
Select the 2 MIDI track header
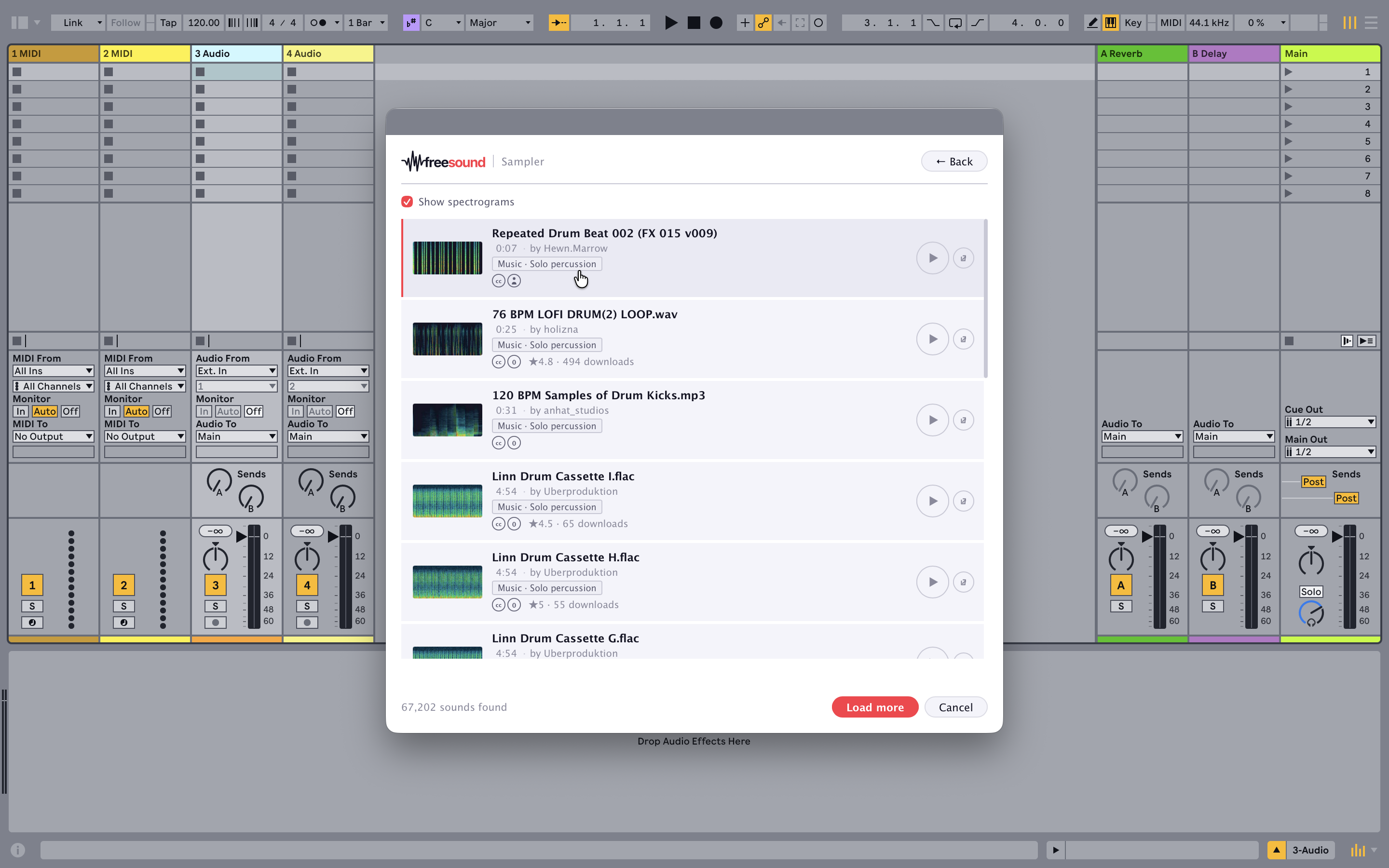[145, 54]
